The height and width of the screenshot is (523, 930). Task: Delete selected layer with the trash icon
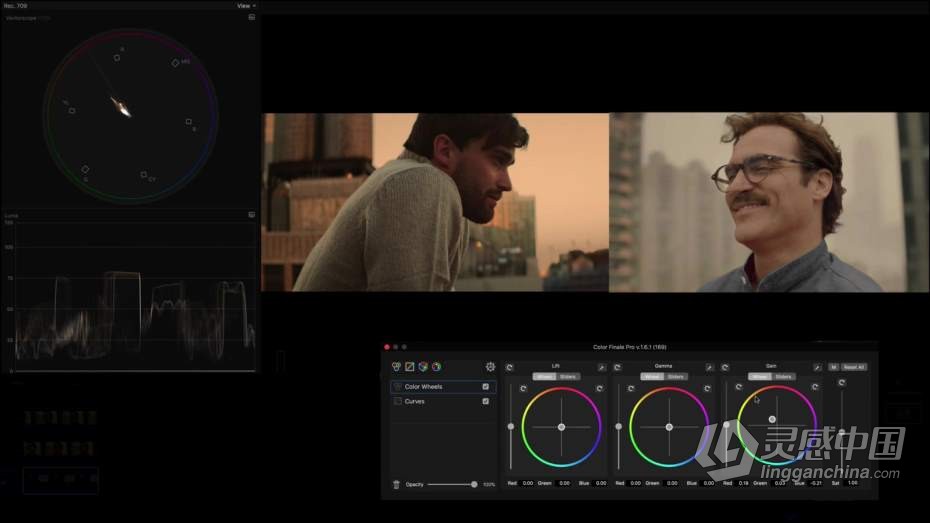point(396,484)
